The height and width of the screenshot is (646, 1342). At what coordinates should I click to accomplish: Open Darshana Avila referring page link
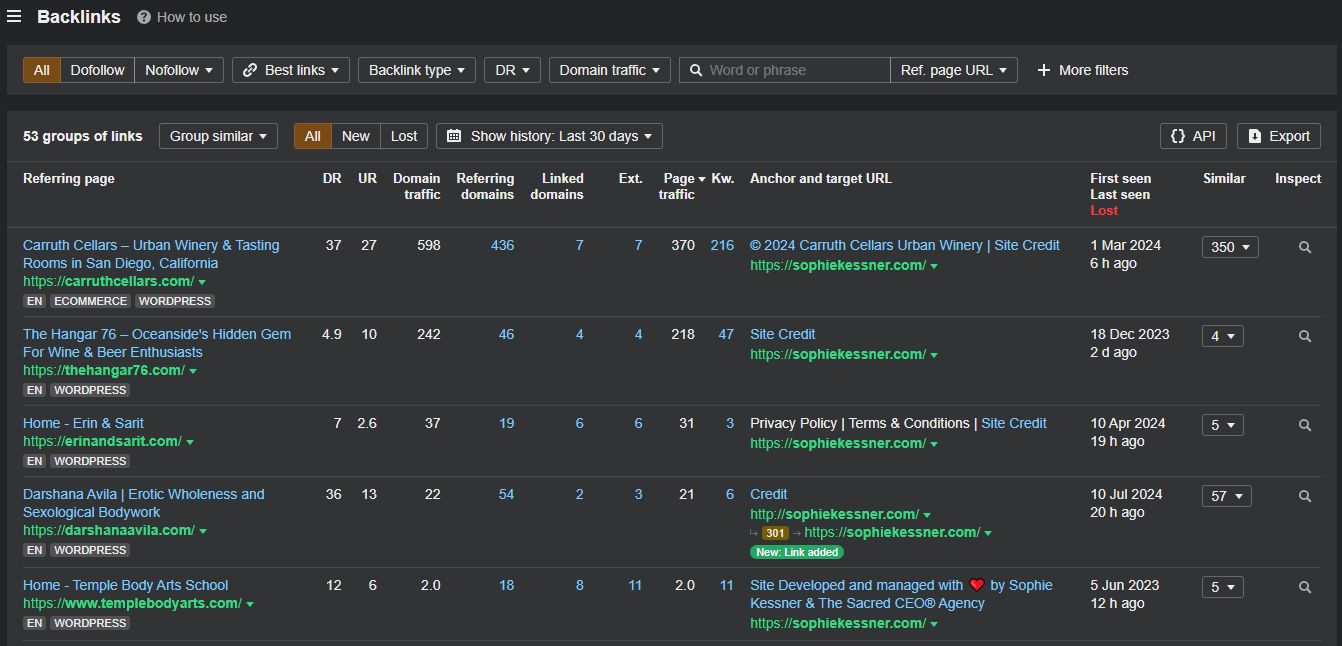(144, 503)
